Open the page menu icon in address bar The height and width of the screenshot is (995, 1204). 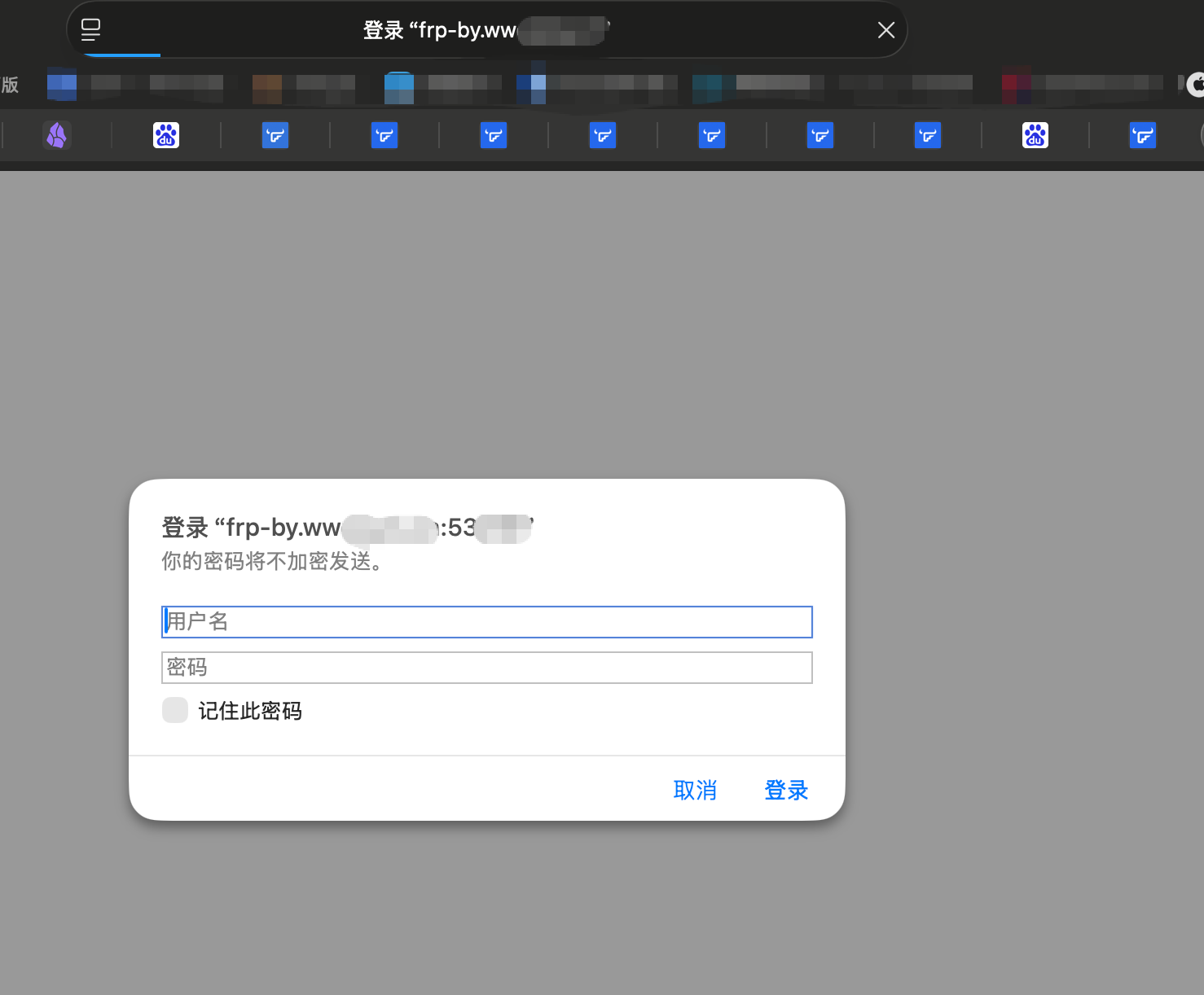coord(91,30)
